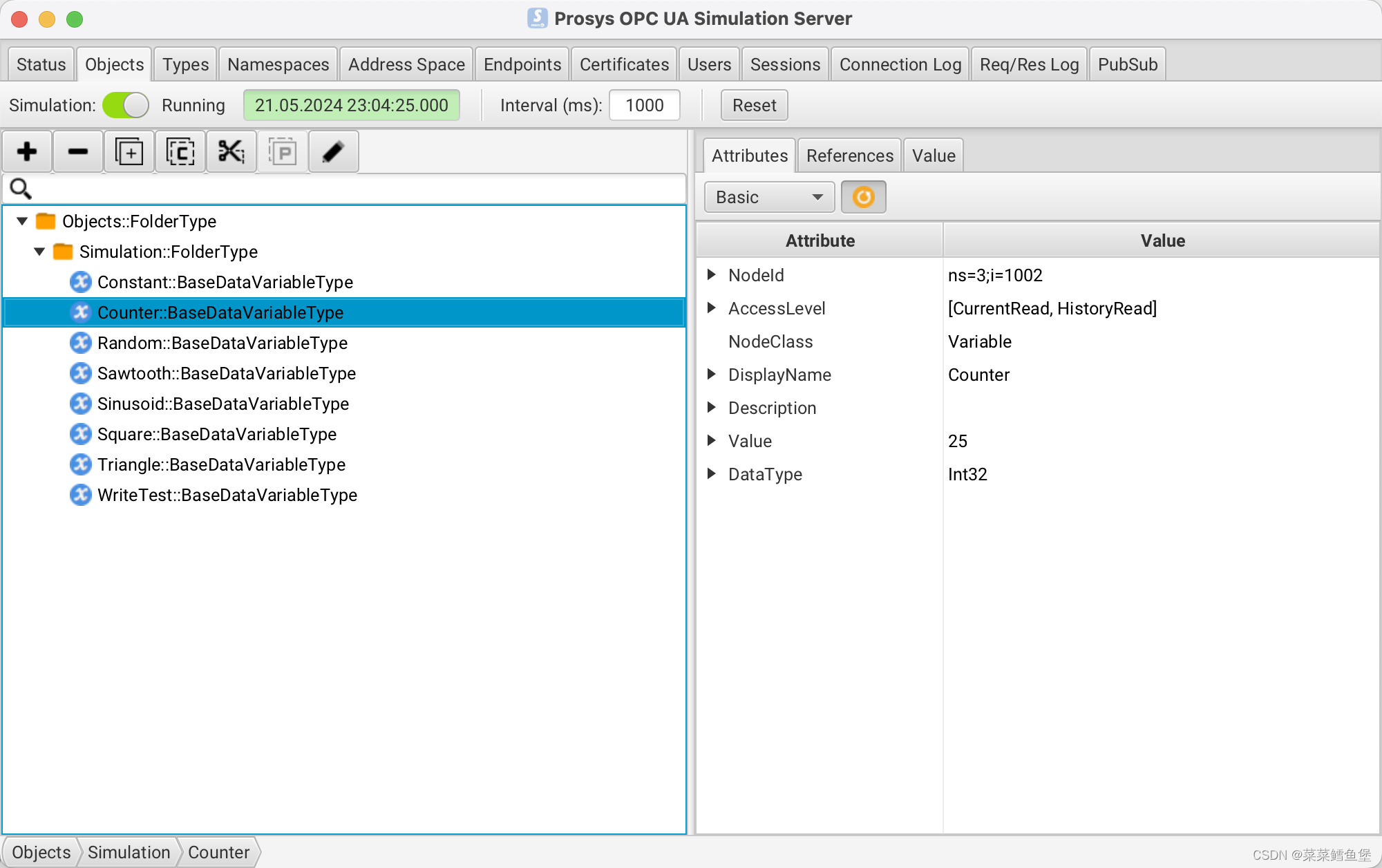Click the Cut Node icon in toolbar
Screen dimensions: 1382x868
[x=231, y=153]
